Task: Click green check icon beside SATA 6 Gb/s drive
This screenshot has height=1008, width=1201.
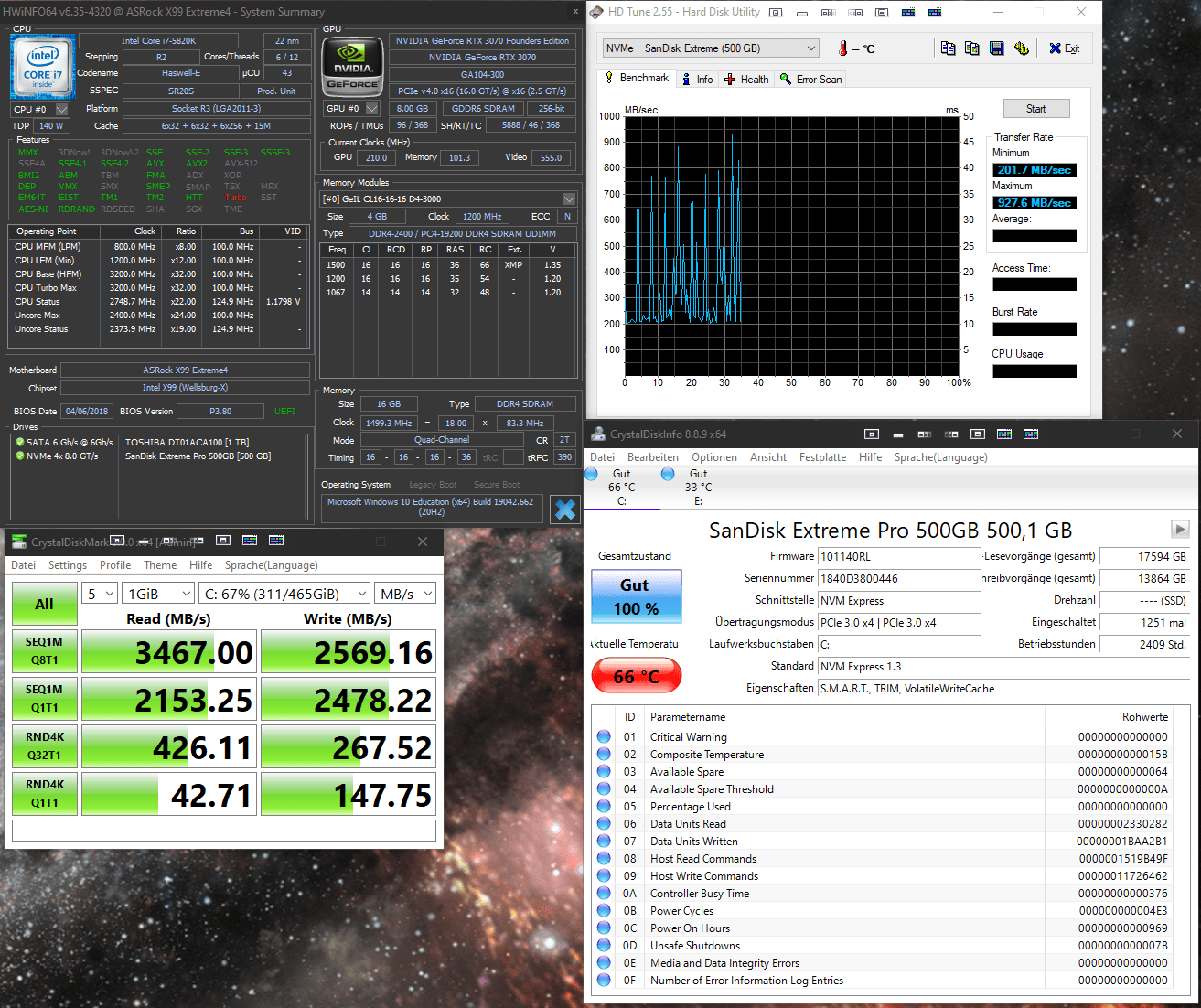Action: click(20, 442)
